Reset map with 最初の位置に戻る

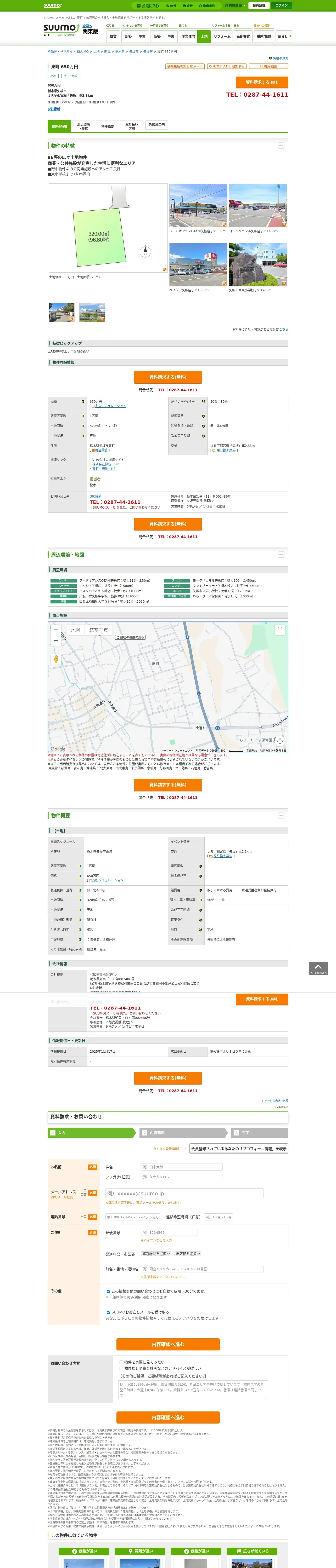[x=131, y=637]
